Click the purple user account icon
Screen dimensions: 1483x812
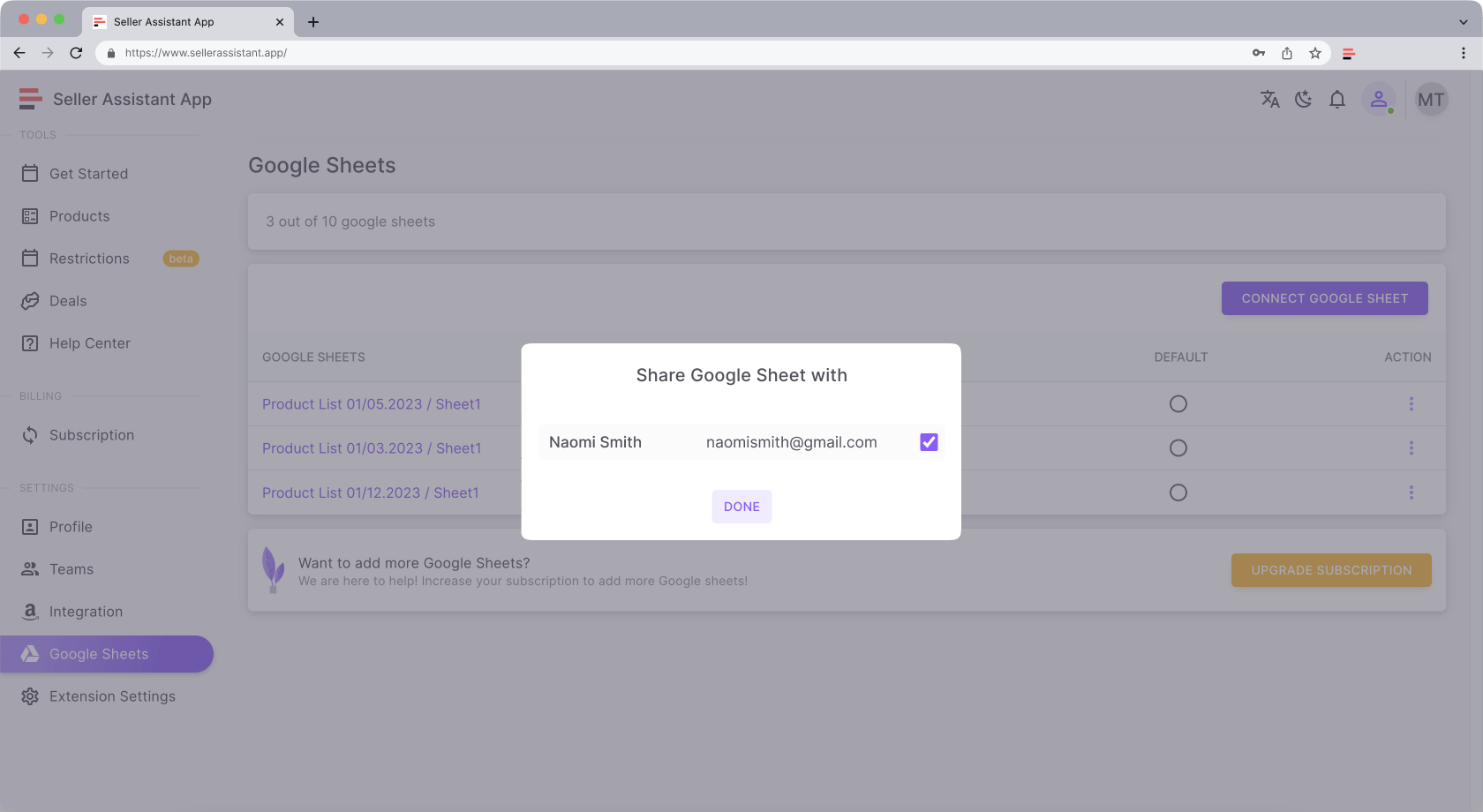pyautogui.click(x=1378, y=100)
